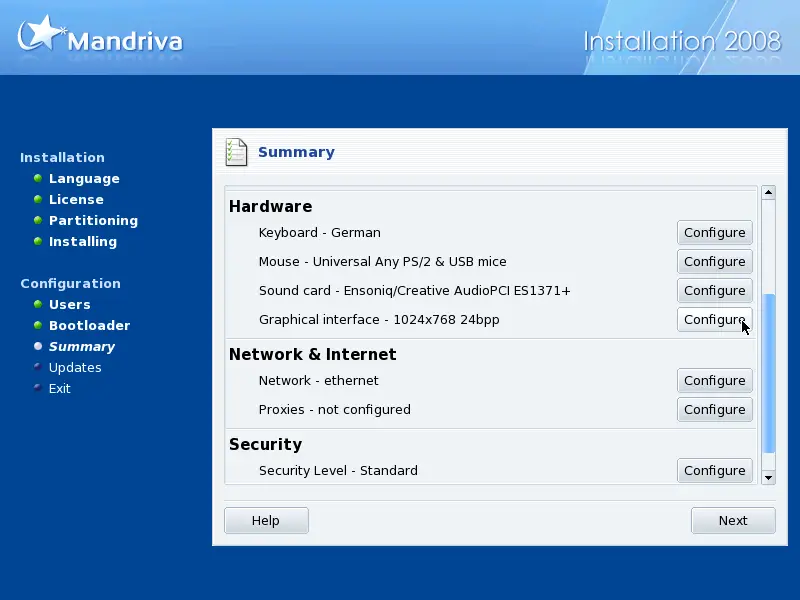Click the dark bullet beside Updates
Screen dimensions: 800x600
(x=38, y=366)
